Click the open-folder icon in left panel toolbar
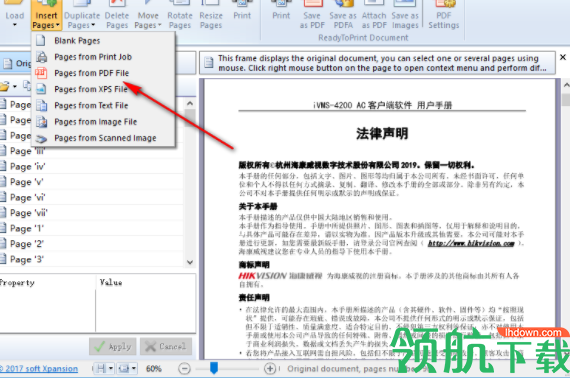This screenshot has width=570, height=380. [4, 86]
